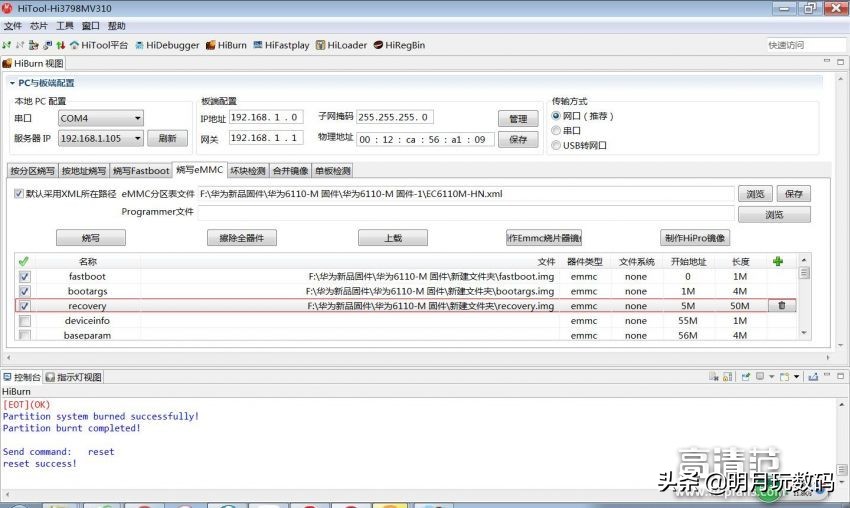Select the 网口(推荐) transfer radio button
The width and height of the screenshot is (850, 508).
click(x=556, y=116)
